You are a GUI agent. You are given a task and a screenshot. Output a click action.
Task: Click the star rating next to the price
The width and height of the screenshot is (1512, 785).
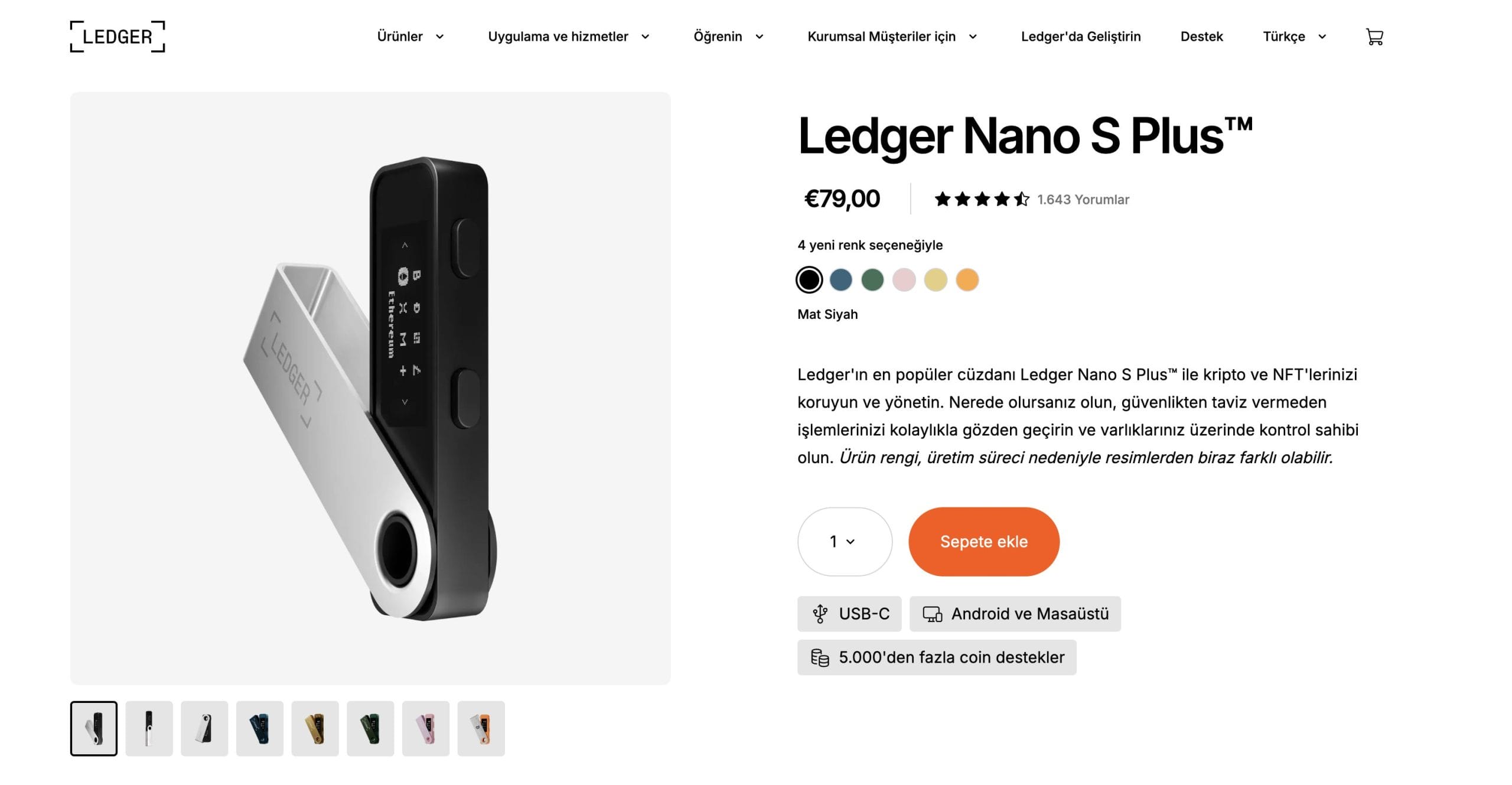982,199
